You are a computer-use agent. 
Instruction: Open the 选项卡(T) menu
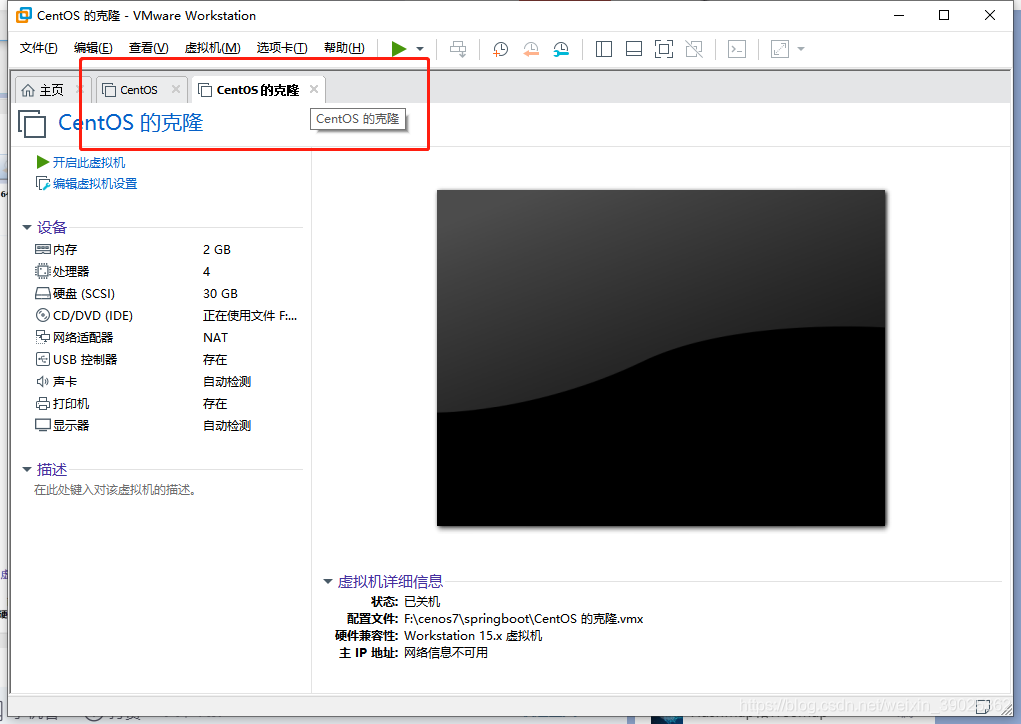coord(282,48)
